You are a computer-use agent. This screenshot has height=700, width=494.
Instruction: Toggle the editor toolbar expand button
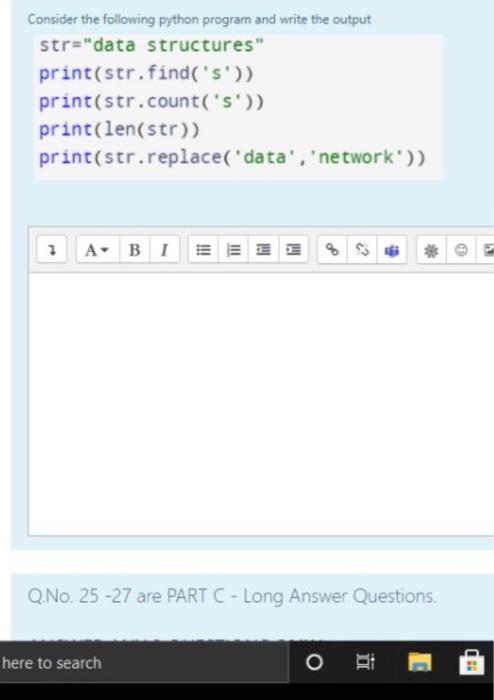coord(52,250)
